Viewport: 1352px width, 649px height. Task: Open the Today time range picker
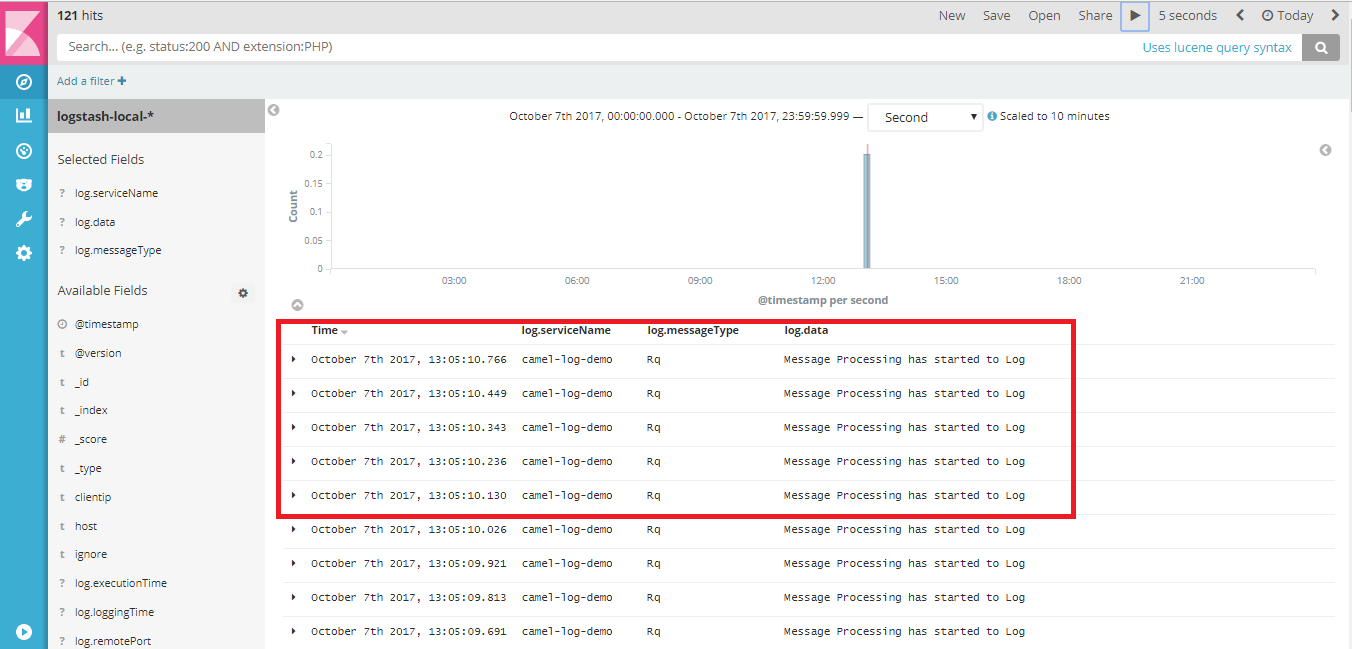(x=1287, y=16)
